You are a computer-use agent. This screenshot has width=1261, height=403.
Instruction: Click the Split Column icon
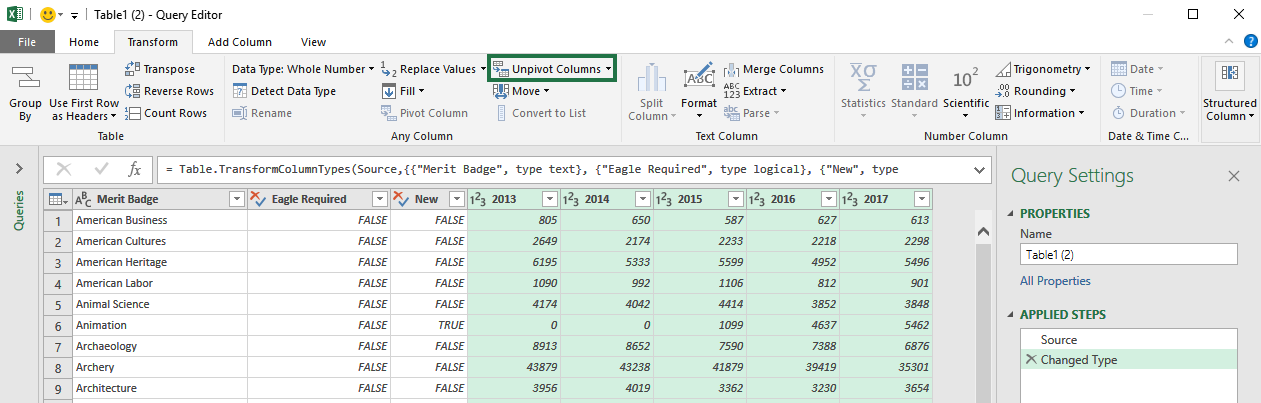[x=652, y=78]
